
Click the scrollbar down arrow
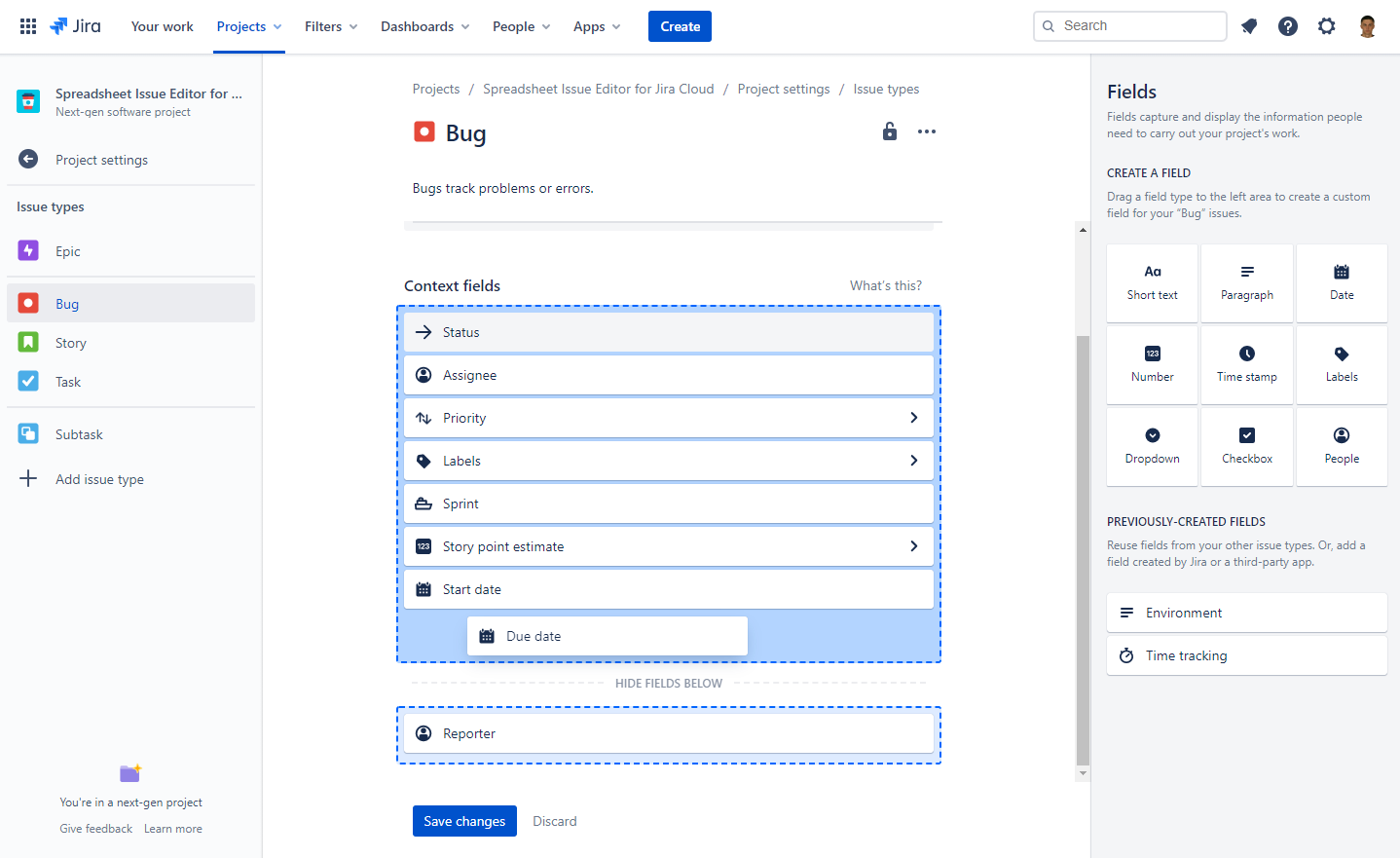(1083, 773)
